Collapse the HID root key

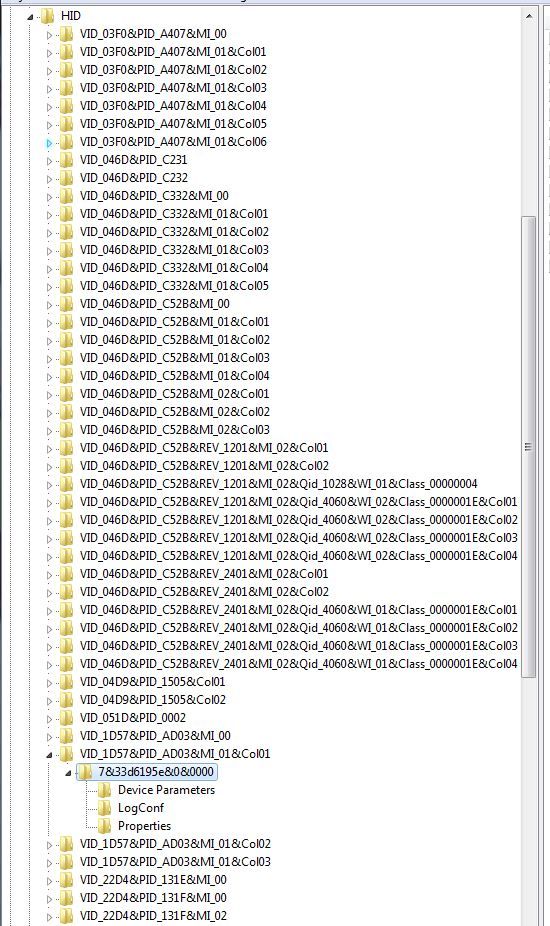(30, 17)
